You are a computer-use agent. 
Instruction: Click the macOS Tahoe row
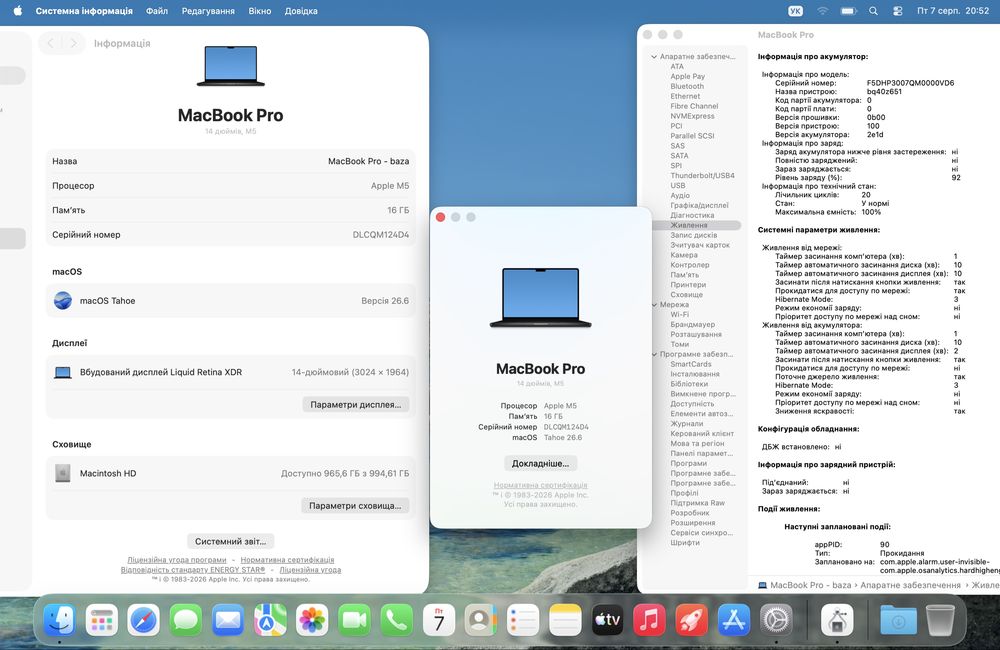point(230,300)
